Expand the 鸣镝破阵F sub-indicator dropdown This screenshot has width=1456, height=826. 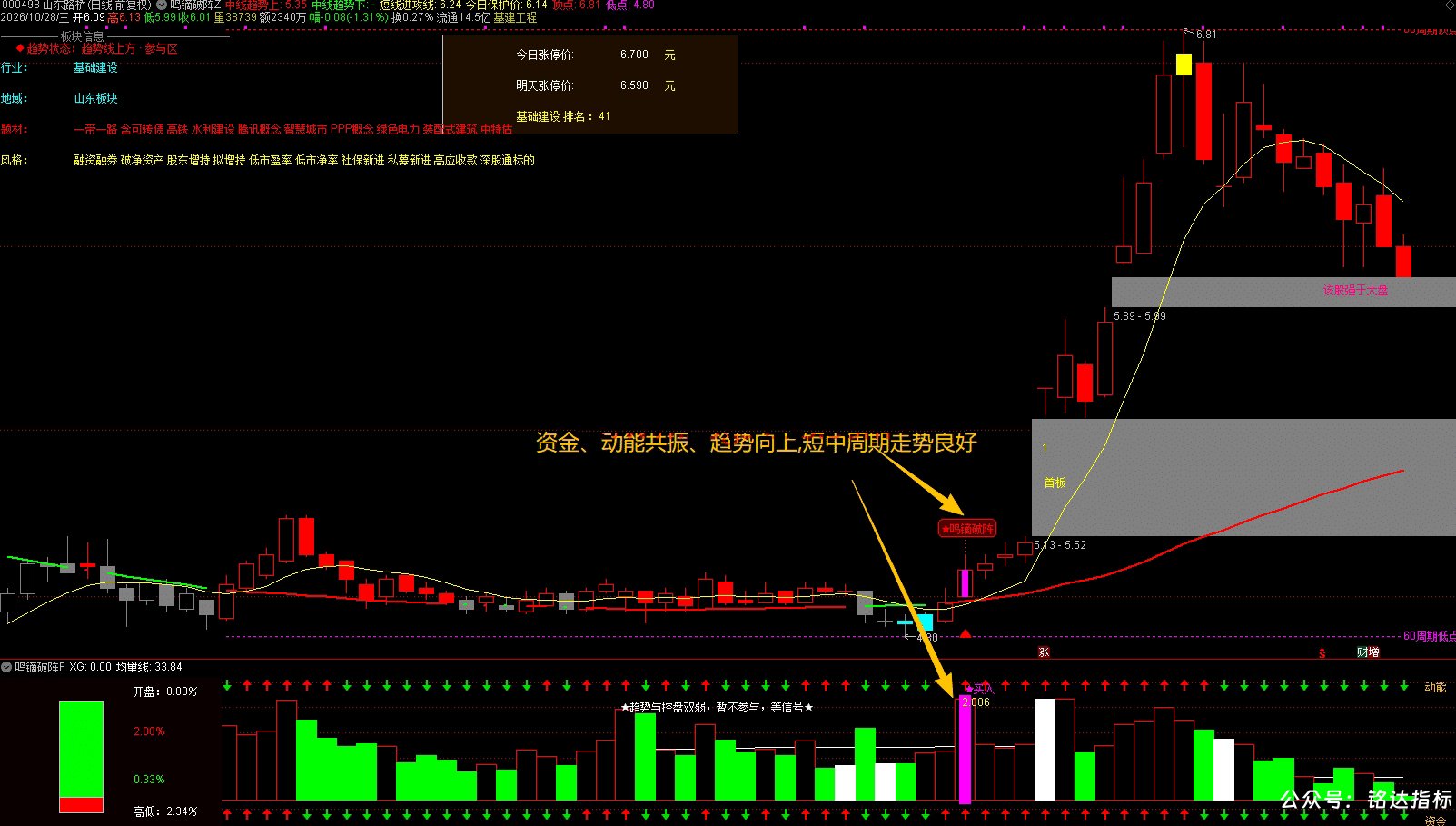point(6,667)
